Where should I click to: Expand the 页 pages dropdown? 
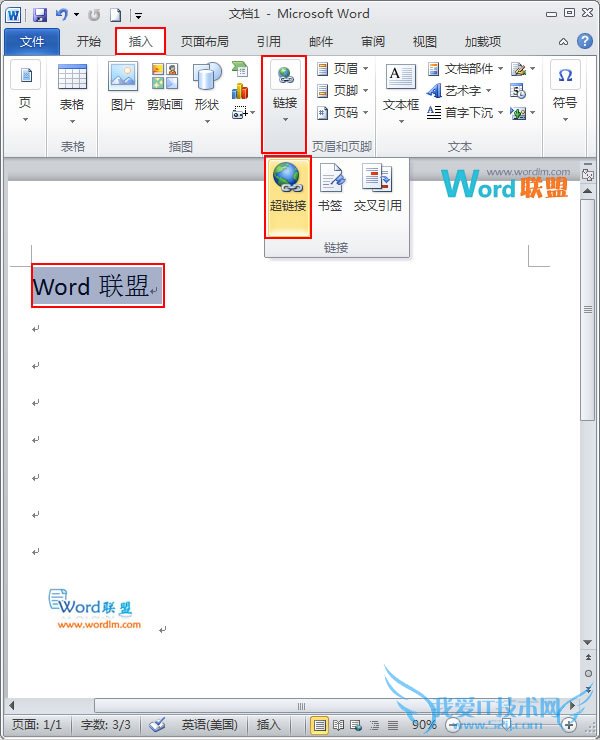click(25, 92)
